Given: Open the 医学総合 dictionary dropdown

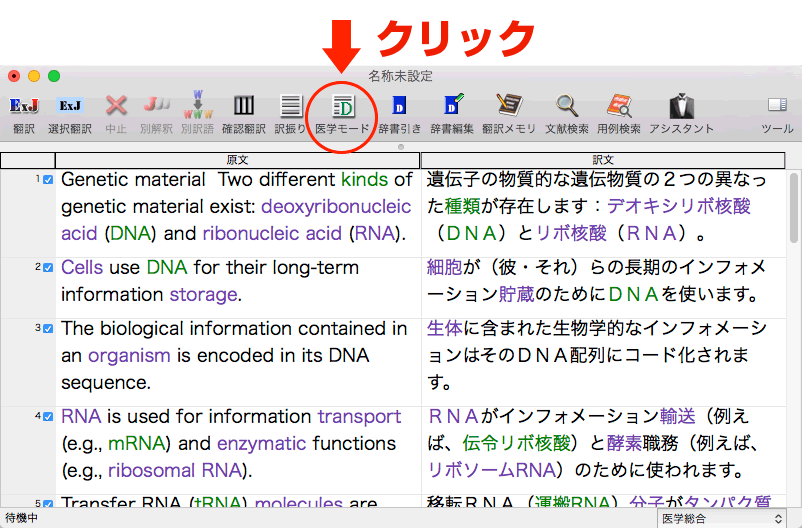Looking at the screenshot, I should click(x=723, y=519).
